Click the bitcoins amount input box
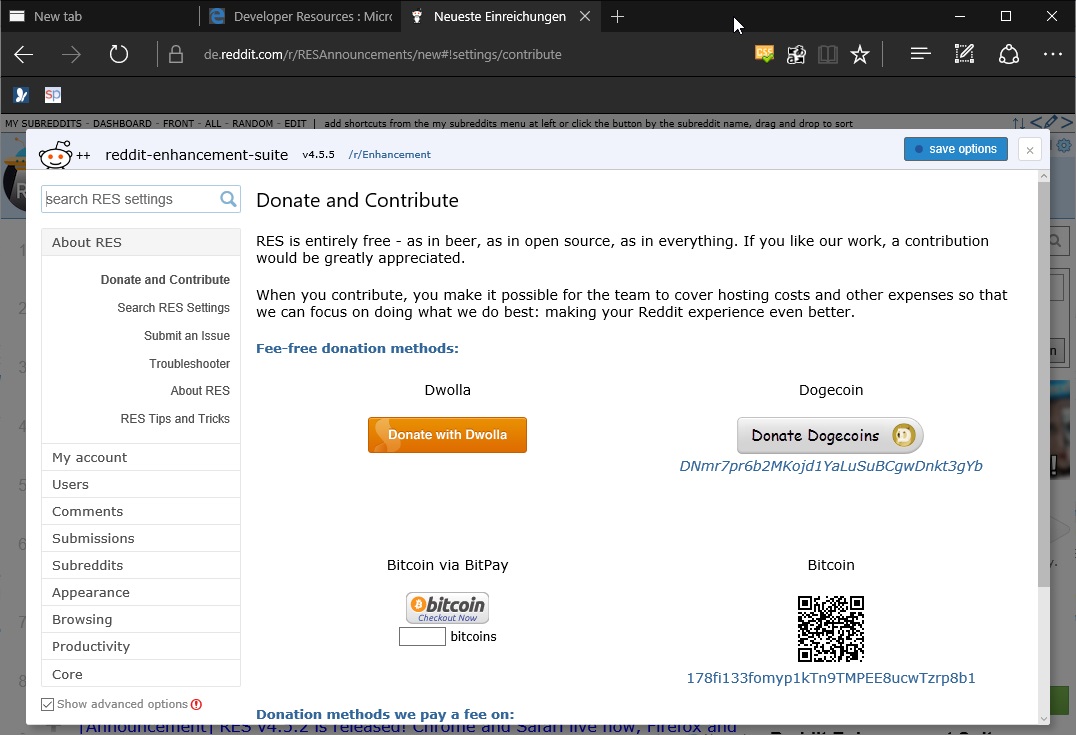 tap(422, 636)
